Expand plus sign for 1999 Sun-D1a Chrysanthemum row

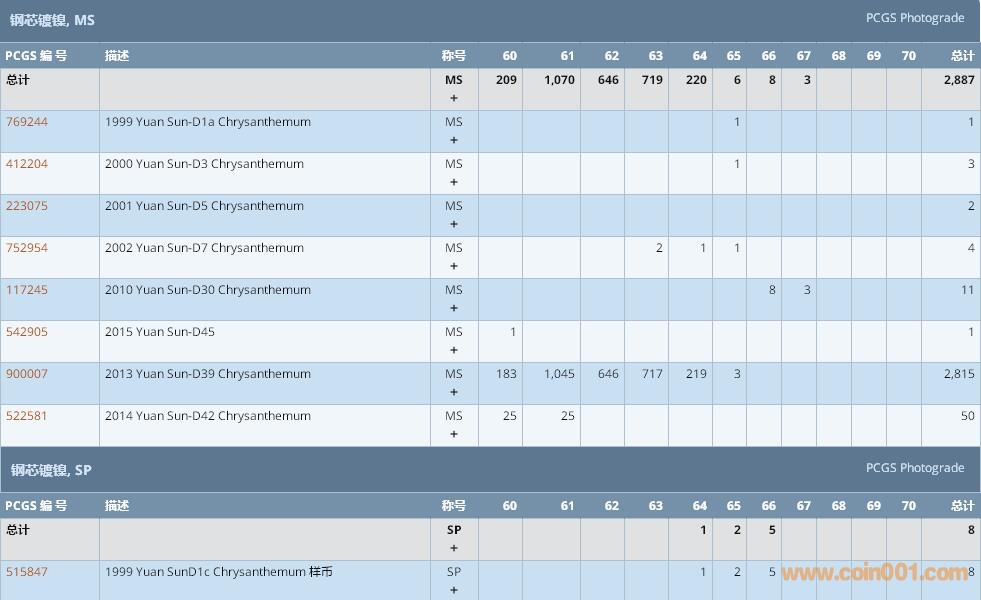coord(454,140)
